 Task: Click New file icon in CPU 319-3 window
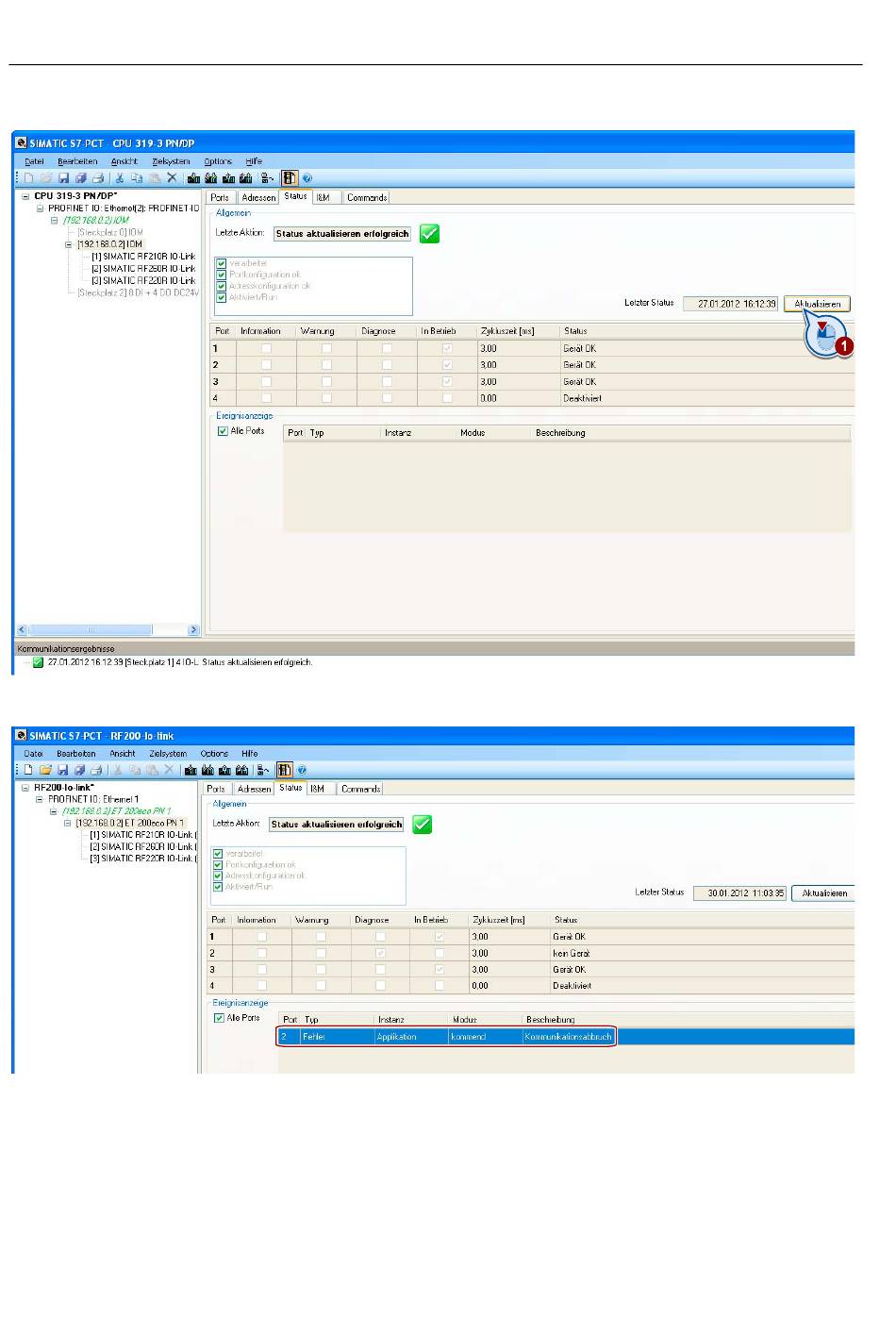[x=29, y=177]
